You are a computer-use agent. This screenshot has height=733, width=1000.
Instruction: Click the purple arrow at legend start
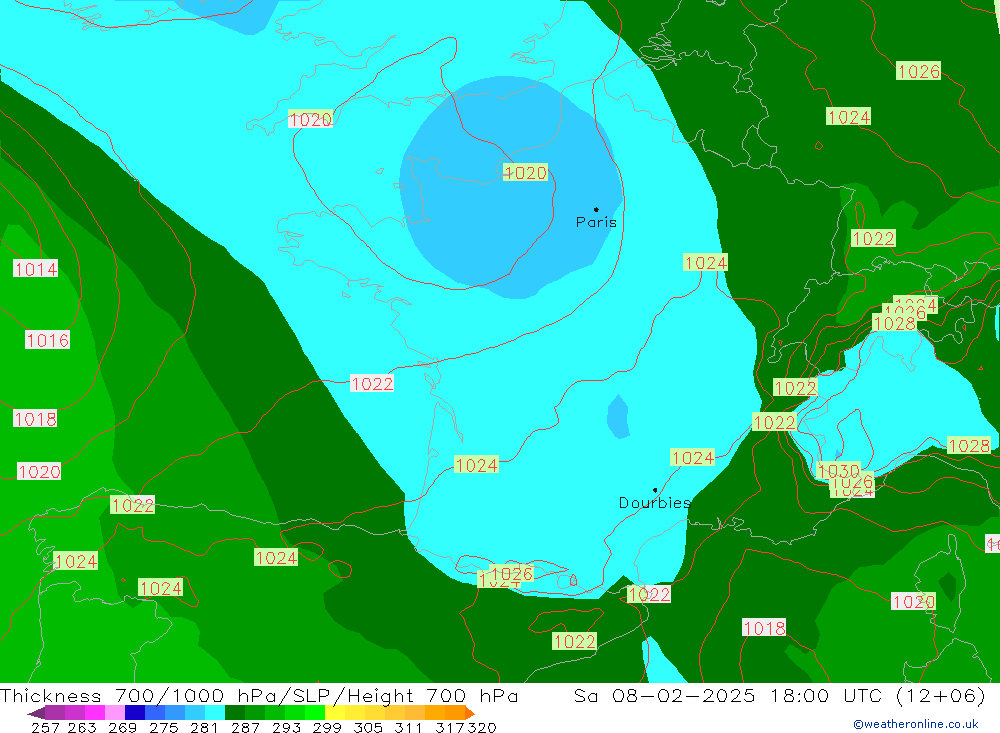point(36,713)
